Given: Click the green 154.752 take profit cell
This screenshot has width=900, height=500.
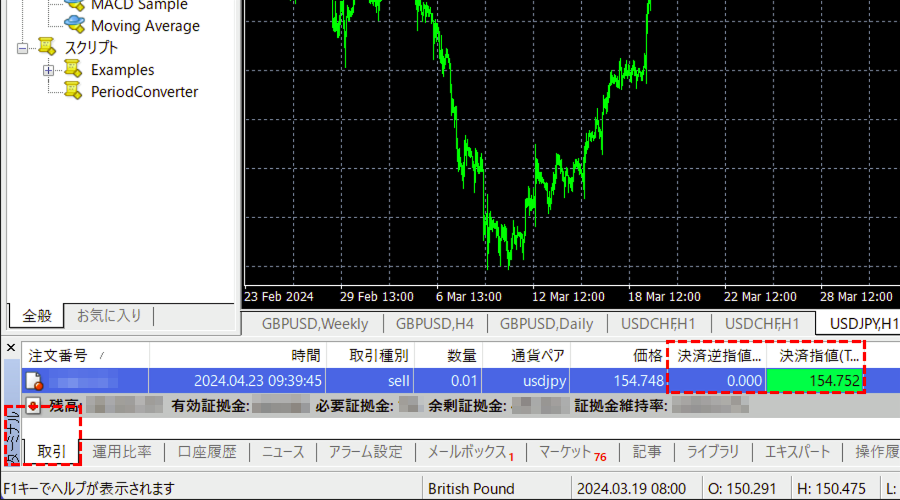Looking at the screenshot, I should 815,381.
